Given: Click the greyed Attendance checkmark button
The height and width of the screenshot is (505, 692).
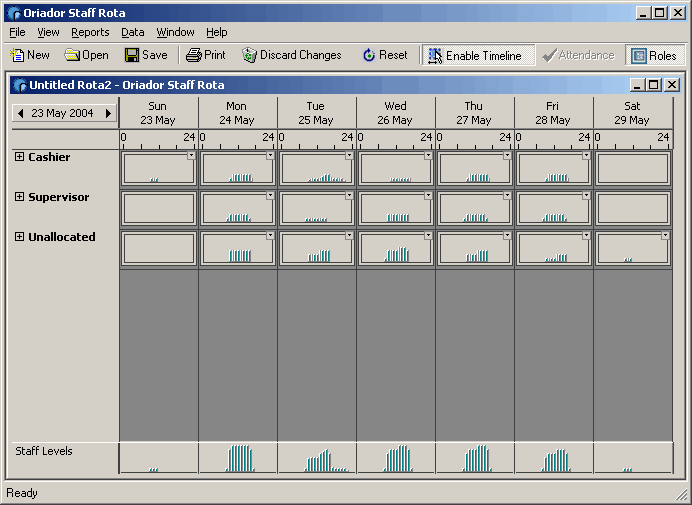Looking at the screenshot, I should click(x=578, y=55).
